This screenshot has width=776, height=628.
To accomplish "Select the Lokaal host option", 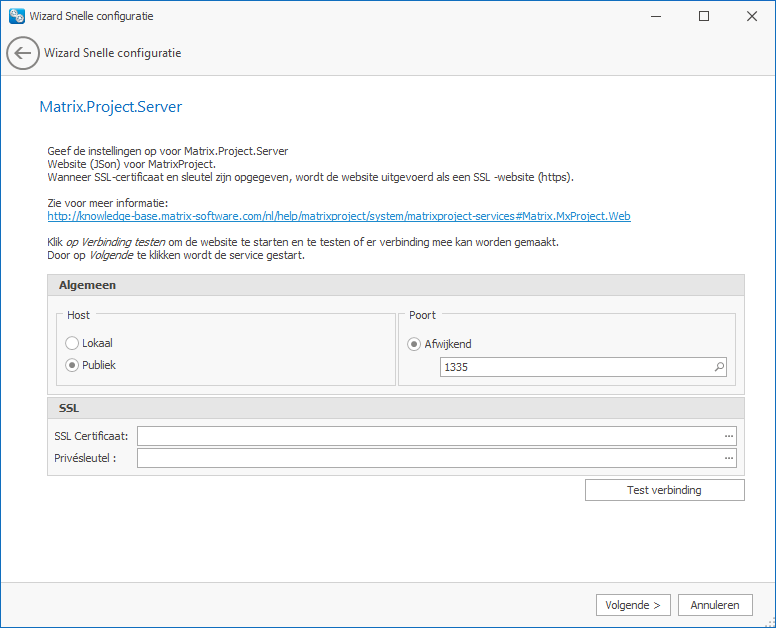I will (72, 343).
